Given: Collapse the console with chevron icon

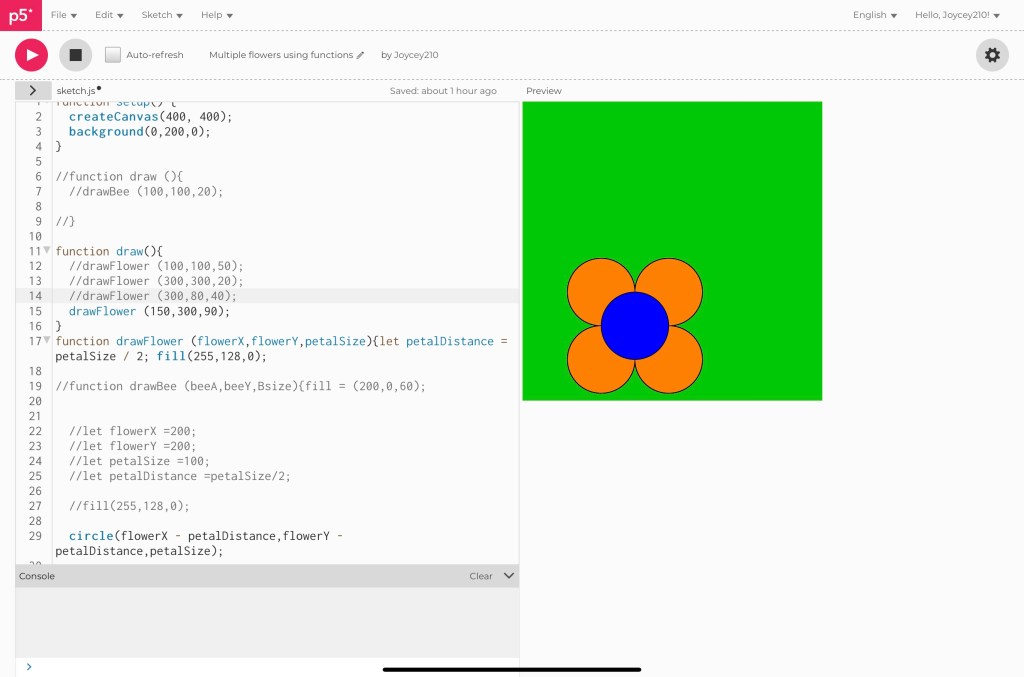Looking at the screenshot, I should [508, 576].
